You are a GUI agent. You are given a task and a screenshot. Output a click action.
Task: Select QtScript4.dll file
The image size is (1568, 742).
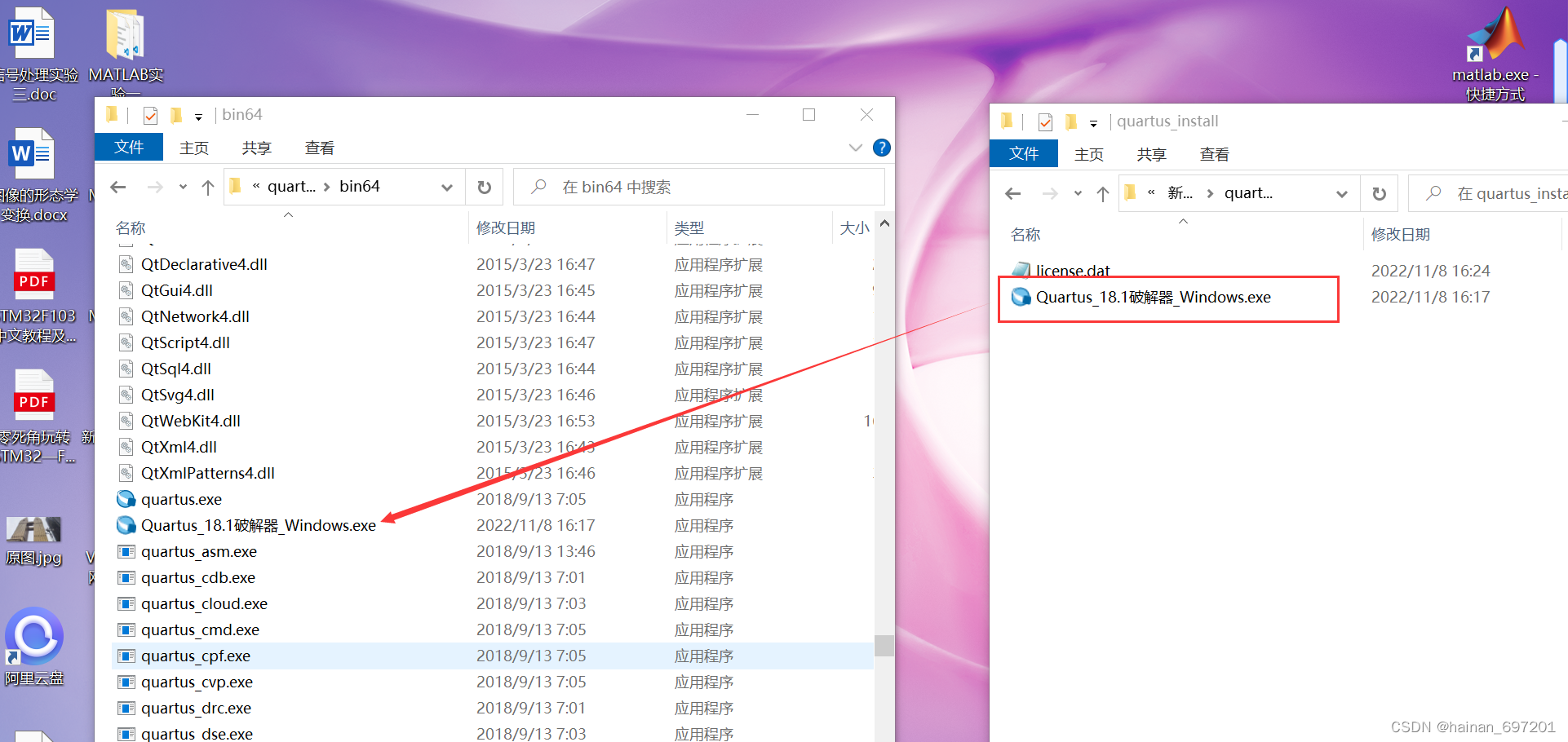tap(185, 342)
